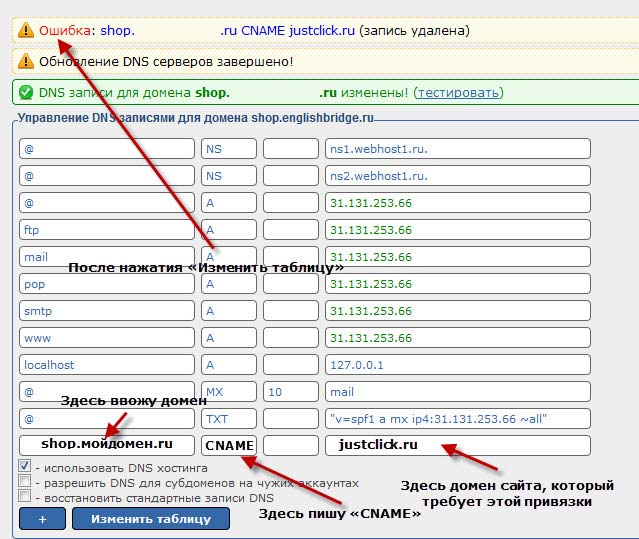639x539 pixels.
Task: Click the CNAME record type field
Action: [x=229, y=445]
